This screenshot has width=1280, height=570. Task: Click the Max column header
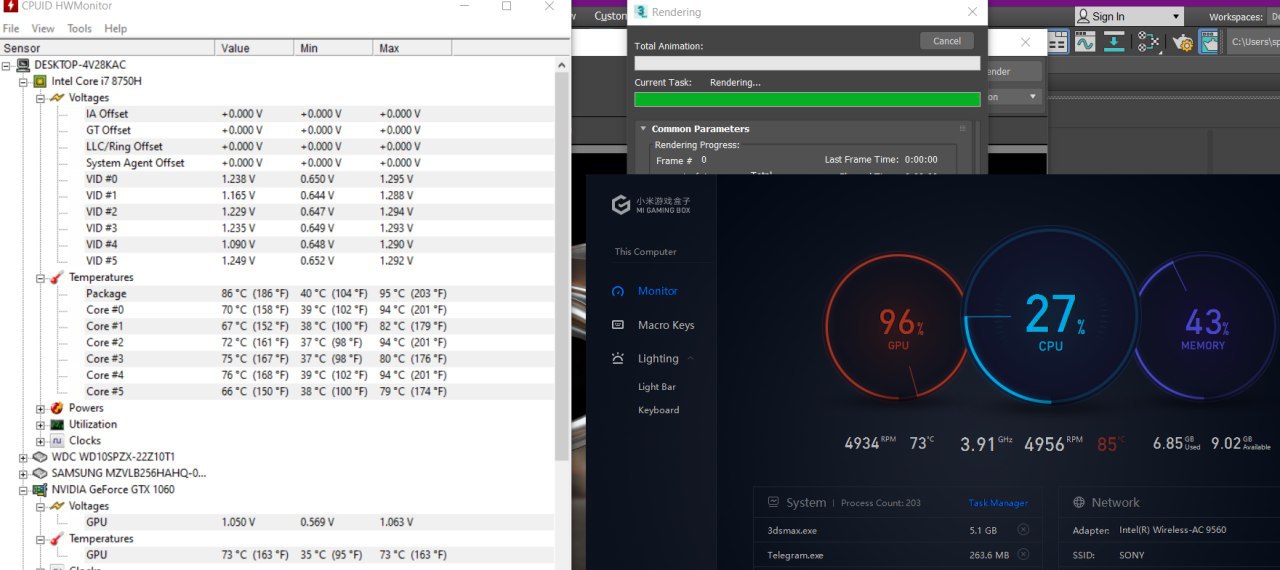[412, 48]
